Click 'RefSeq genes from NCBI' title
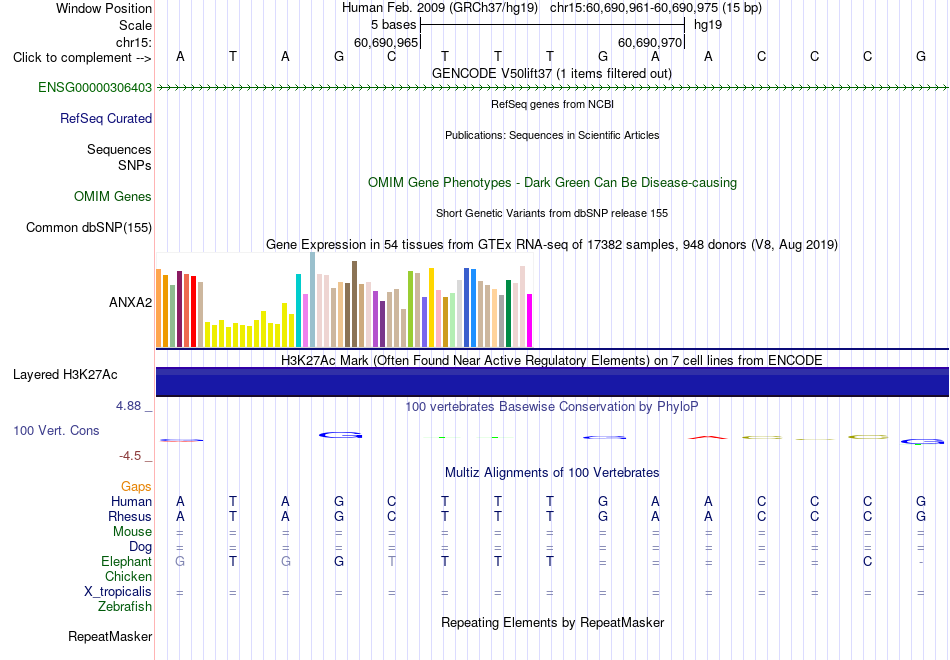The width and height of the screenshot is (950, 660). click(x=552, y=104)
